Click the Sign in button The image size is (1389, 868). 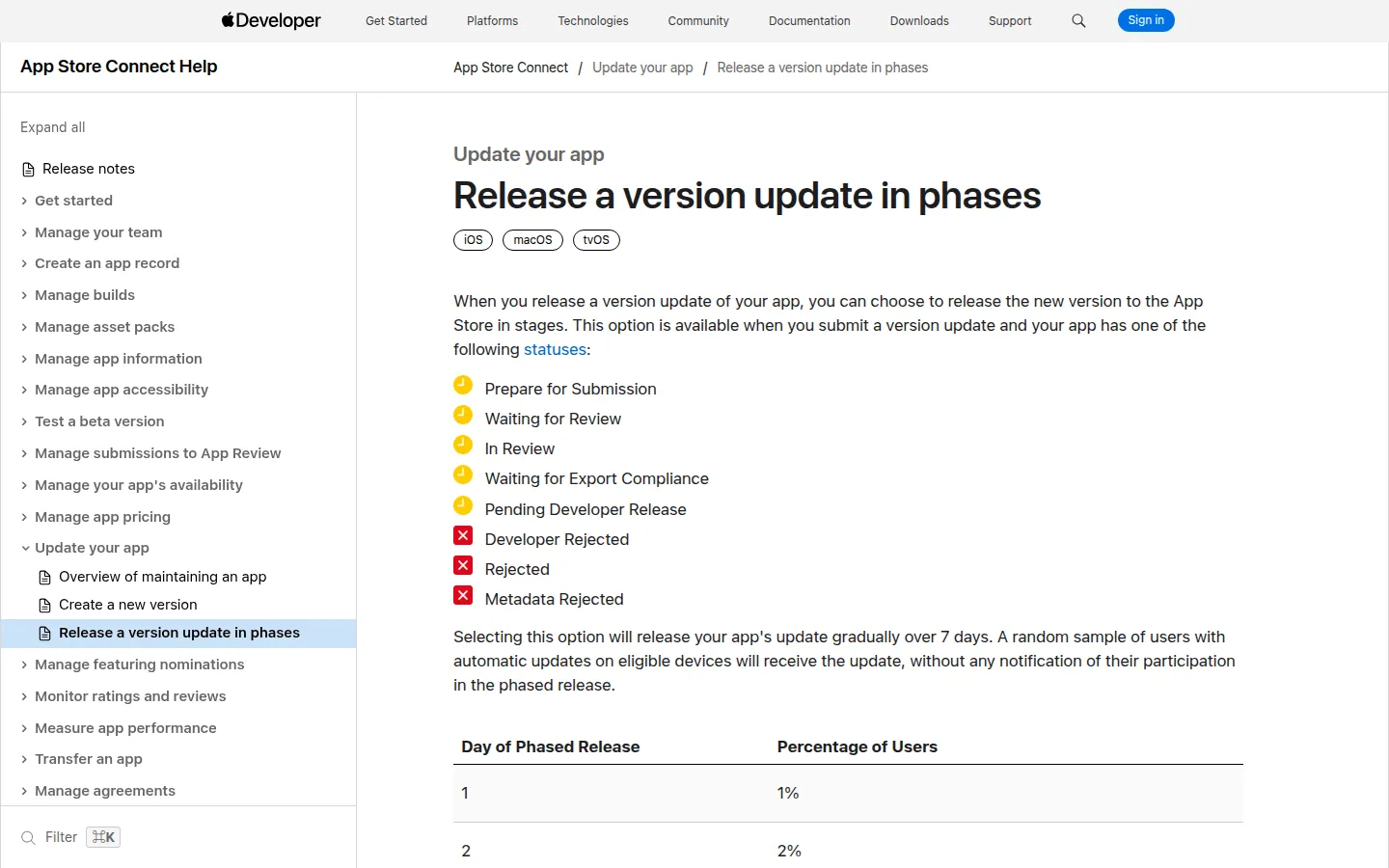[1146, 20]
